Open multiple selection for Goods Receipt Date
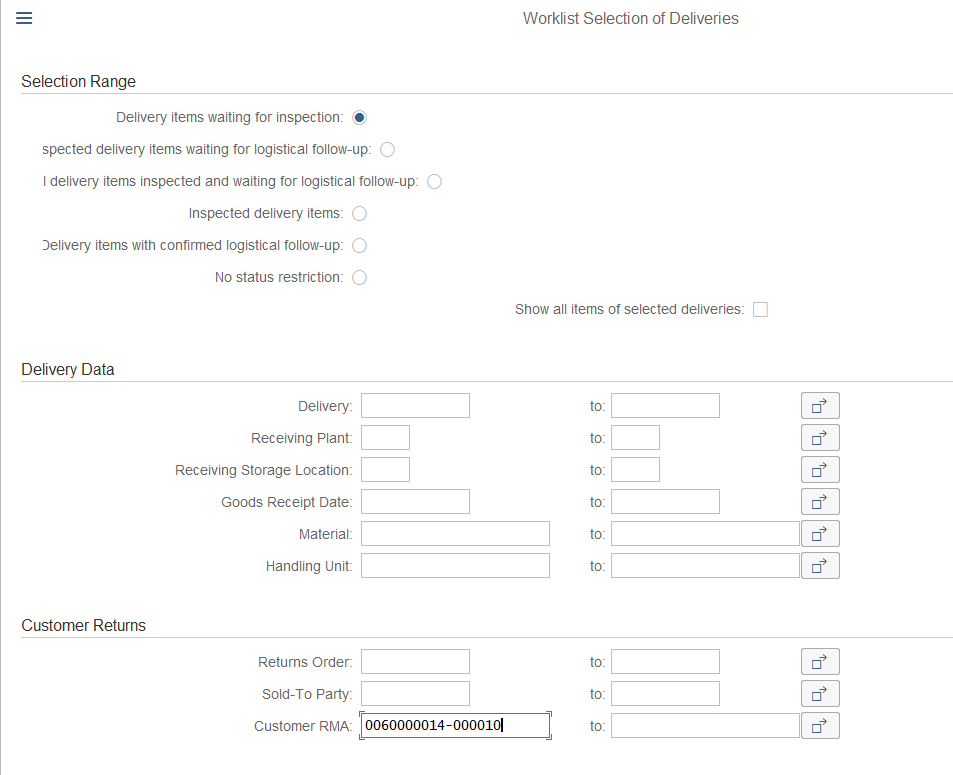953x775 pixels. pyautogui.click(x=820, y=501)
